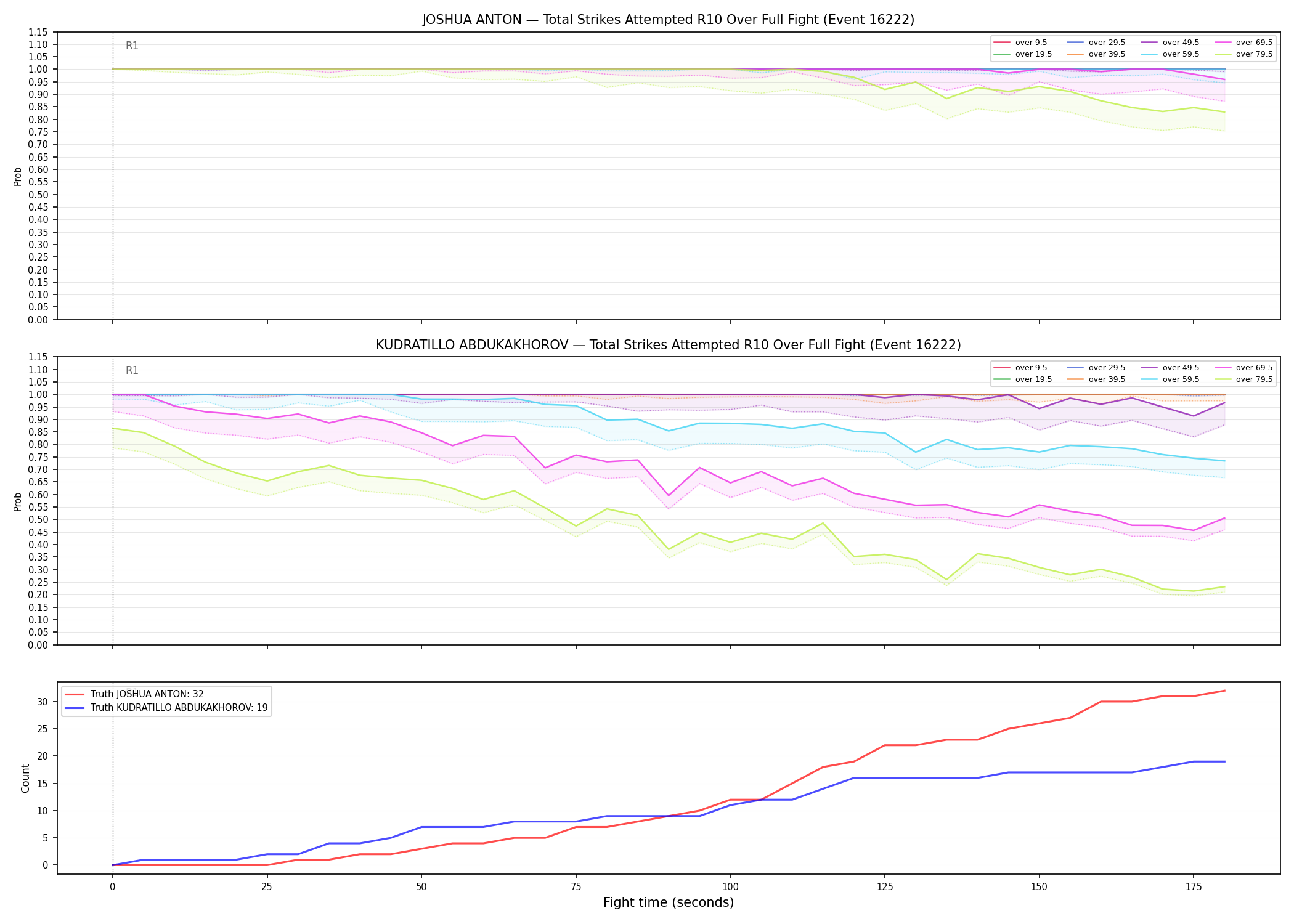
Task: Click the '0.50' tick in KUDRATILLO ABDUKAKHOROV chart
Action: 38,520
